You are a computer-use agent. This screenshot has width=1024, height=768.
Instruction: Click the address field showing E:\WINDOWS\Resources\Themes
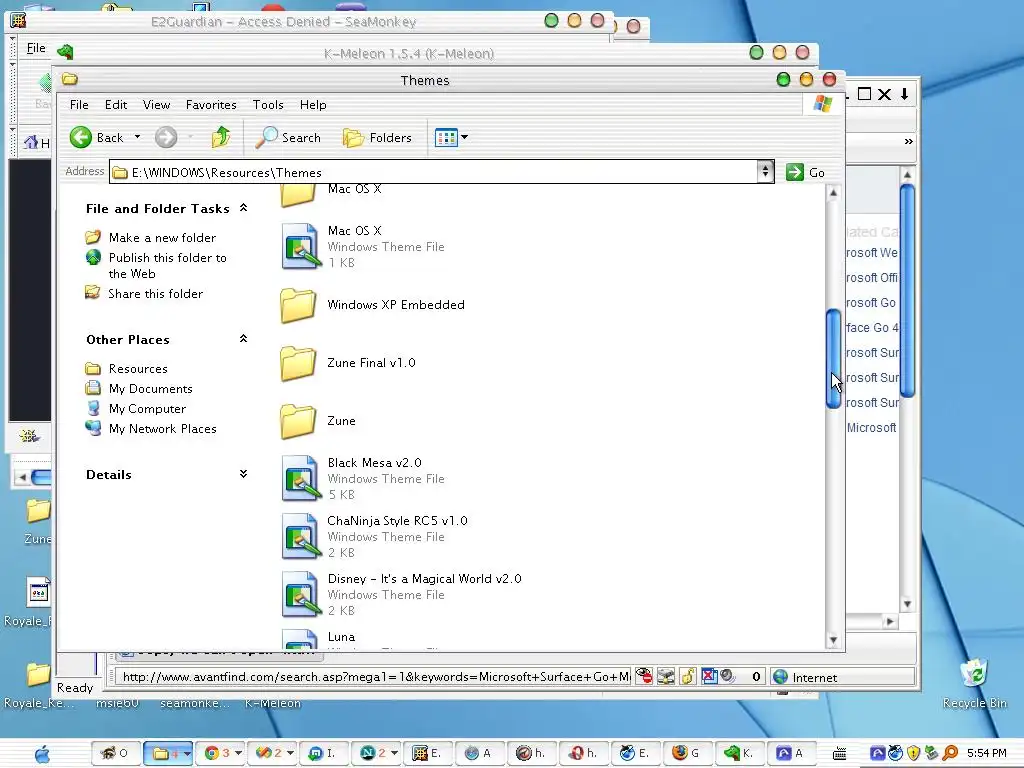coord(434,172)
